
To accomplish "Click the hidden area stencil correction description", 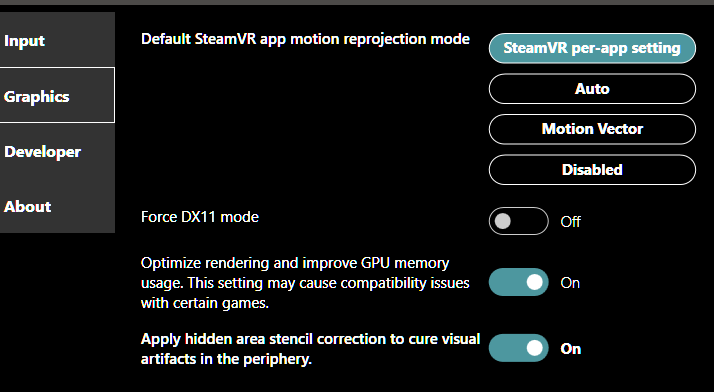I will tap(311, 349).
